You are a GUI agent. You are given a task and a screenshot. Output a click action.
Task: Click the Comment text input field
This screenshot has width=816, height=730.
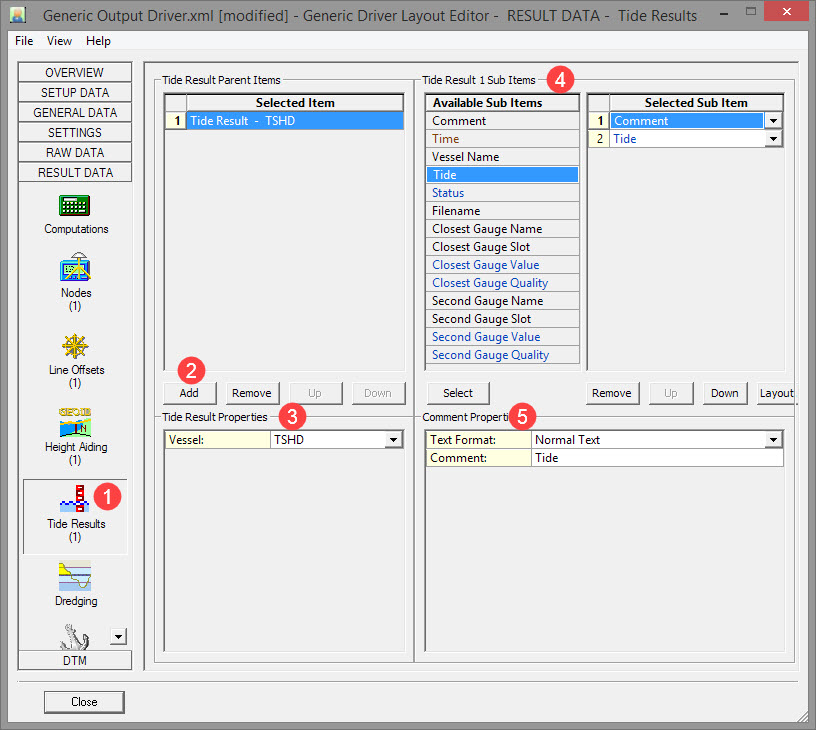[x=656, y=458]
